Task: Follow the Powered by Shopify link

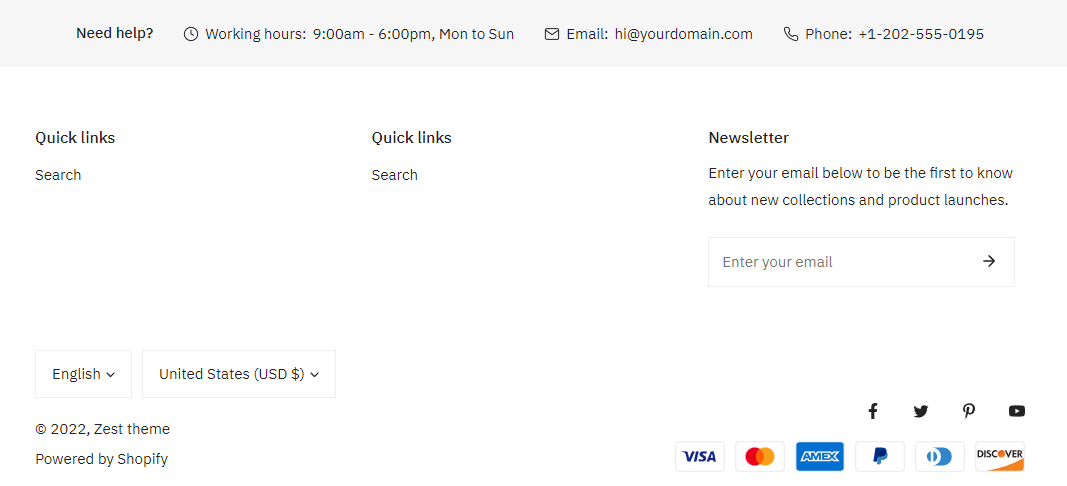Action: [x=101, y=459]
